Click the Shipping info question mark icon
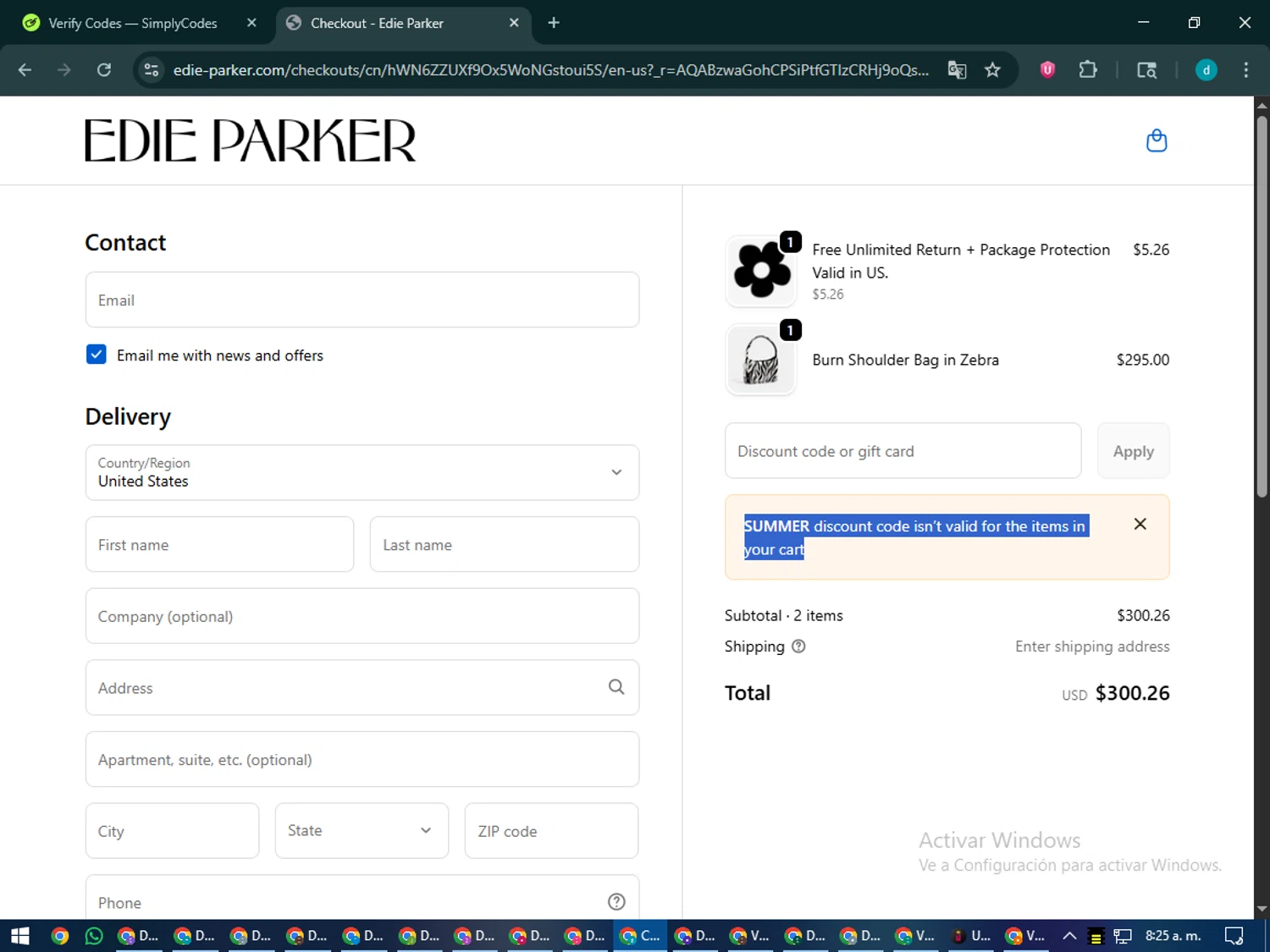 (x=798, y=647)
